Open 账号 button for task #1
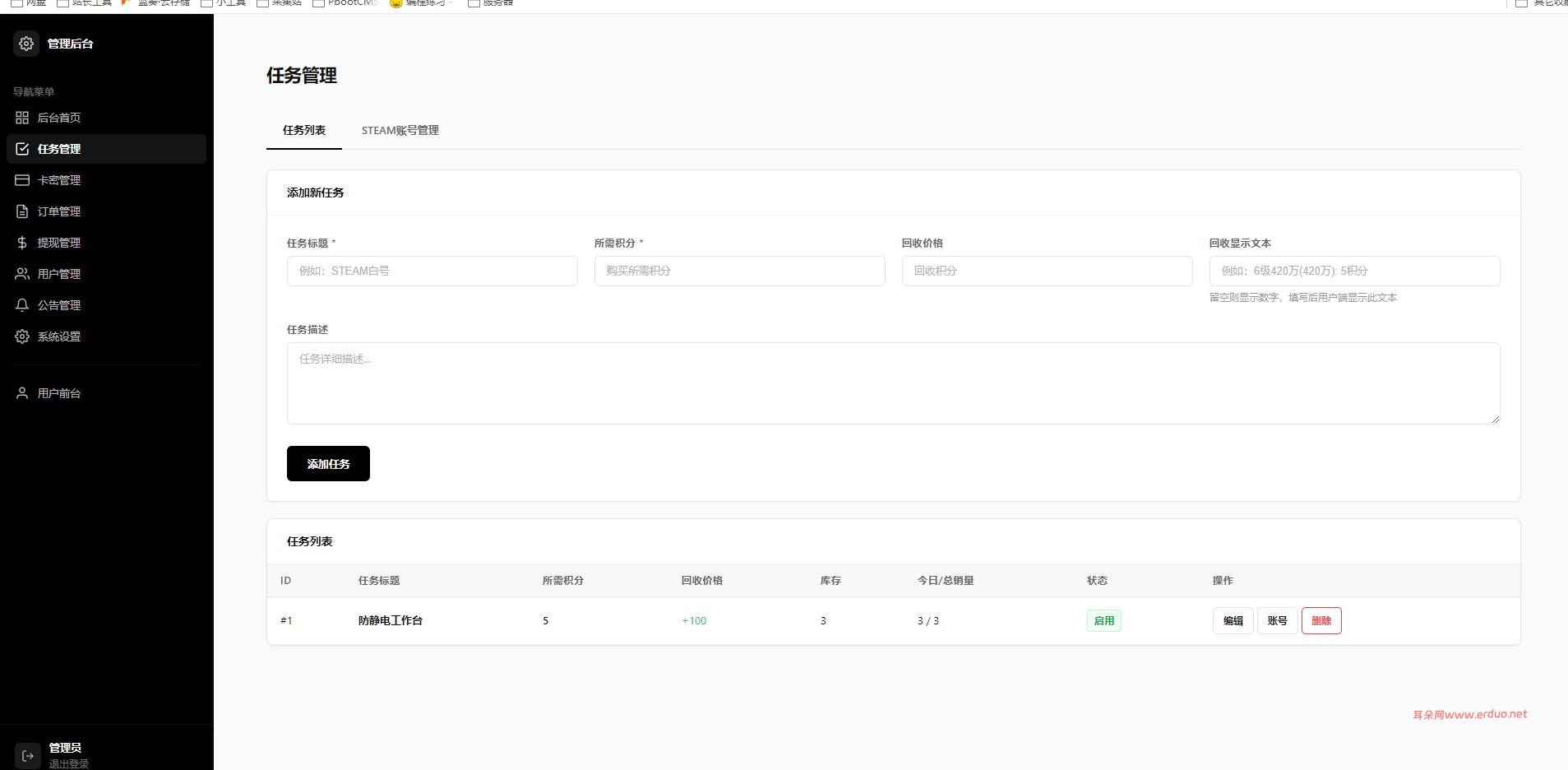This screenshot has height=770, width=1568. (1277, 621)
